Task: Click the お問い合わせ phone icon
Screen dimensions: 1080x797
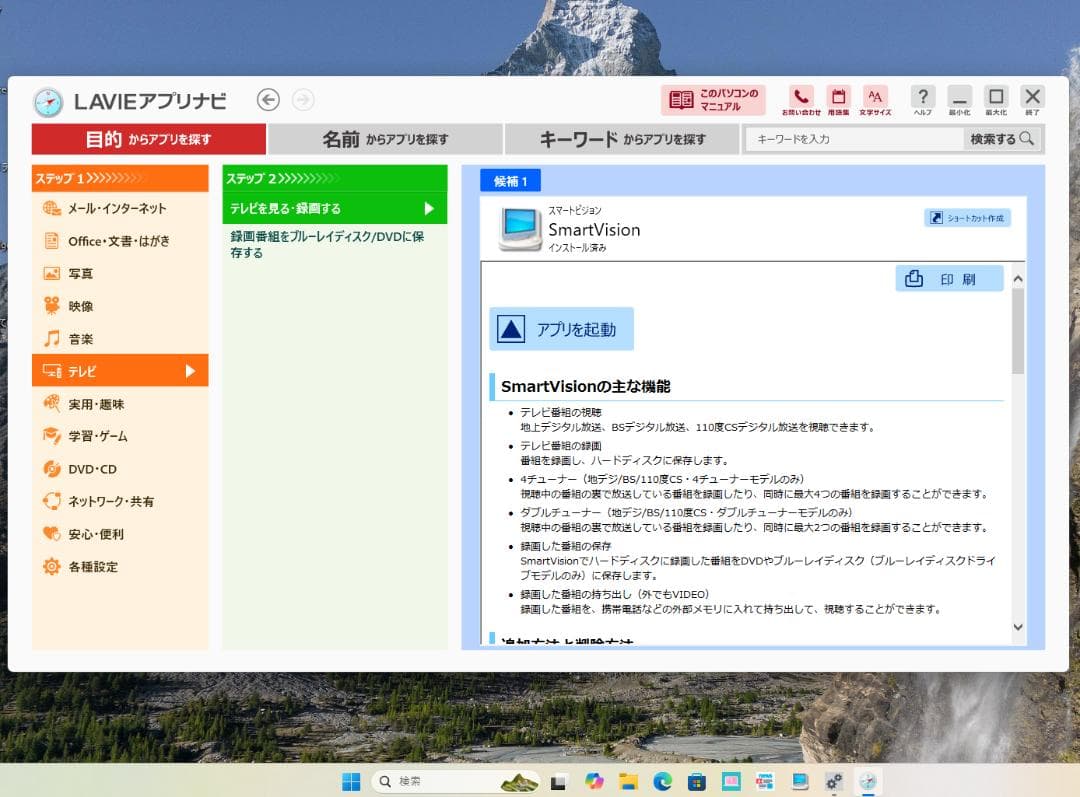Action: tap(801, 97)
